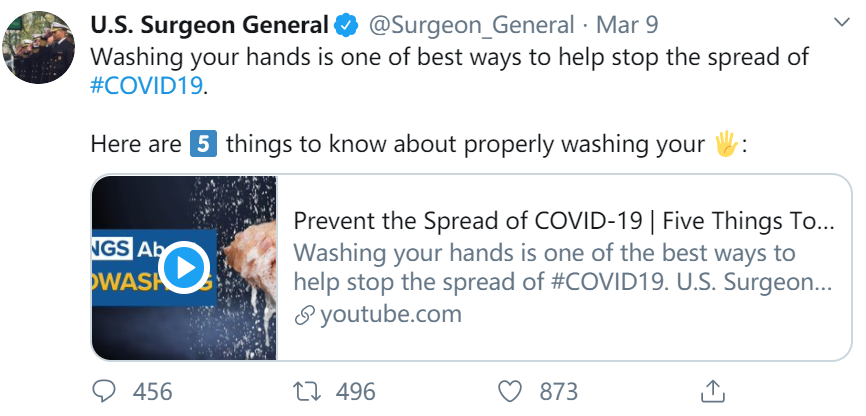
Task: Click the 873 likes count
Action: (x=558, y=392)
